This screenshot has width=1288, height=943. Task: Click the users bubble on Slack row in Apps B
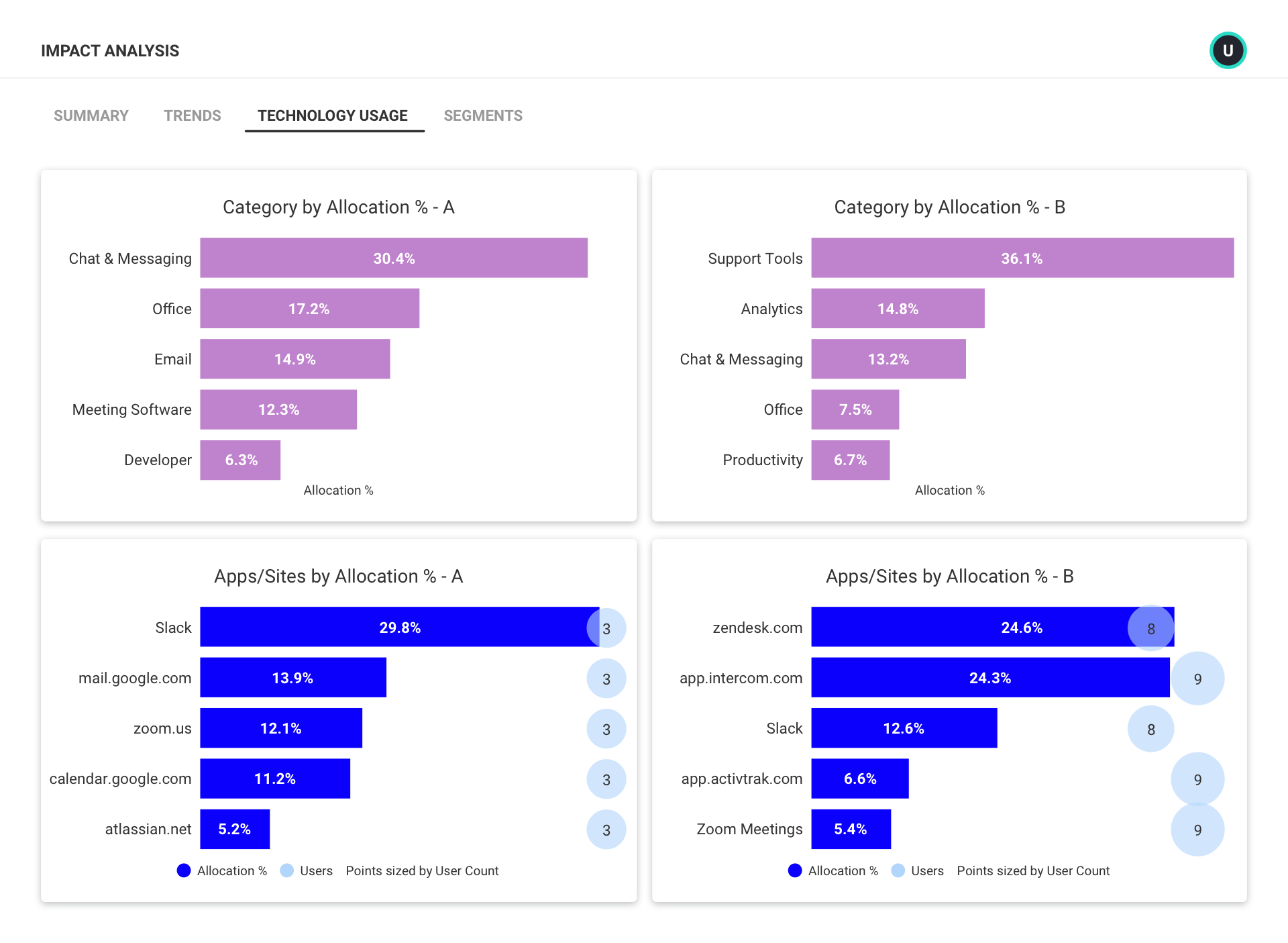(x=1151, y=729)
